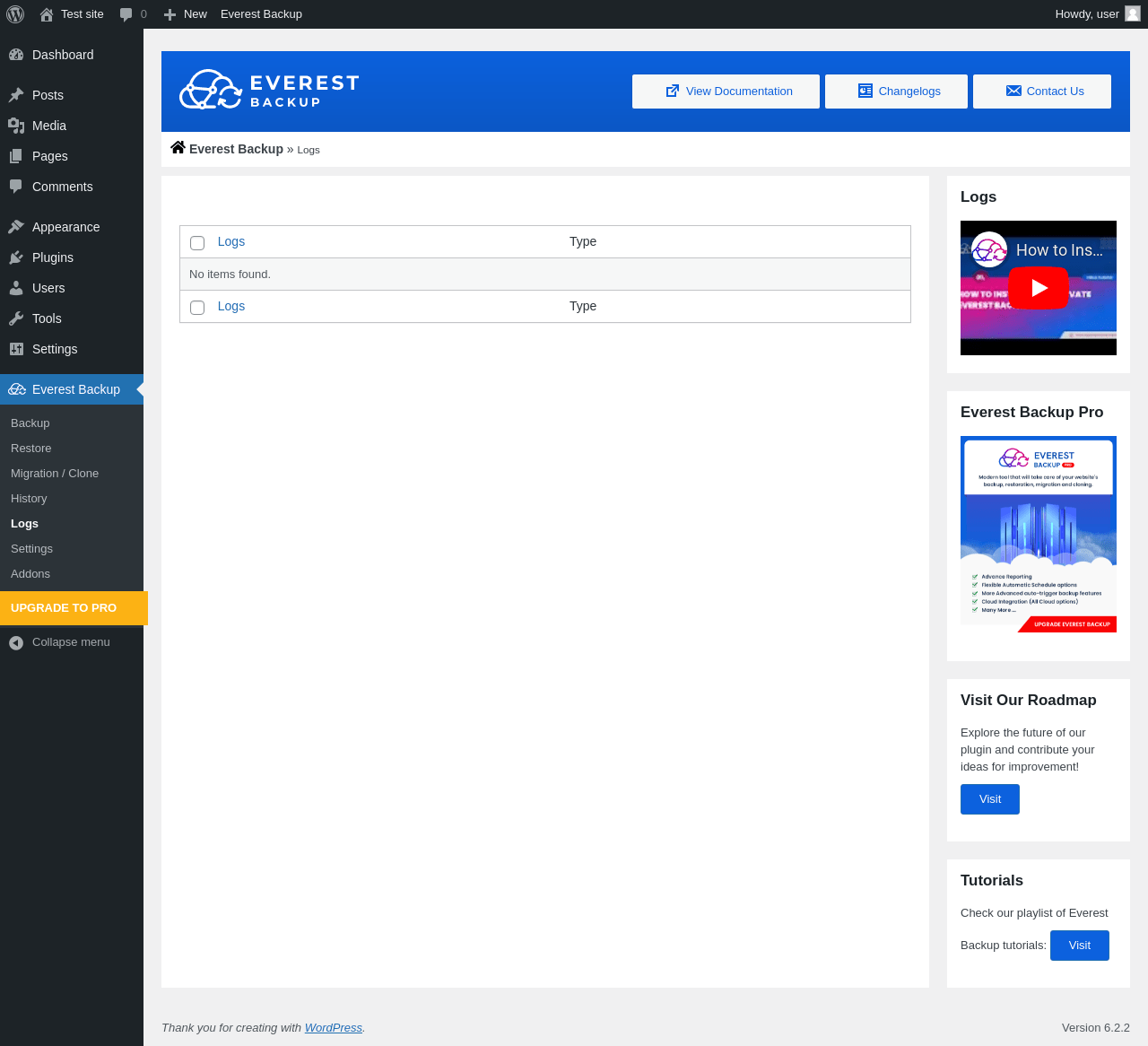
Task: Click the UPGRADE TO PRO button
Action: click(74, 608)
